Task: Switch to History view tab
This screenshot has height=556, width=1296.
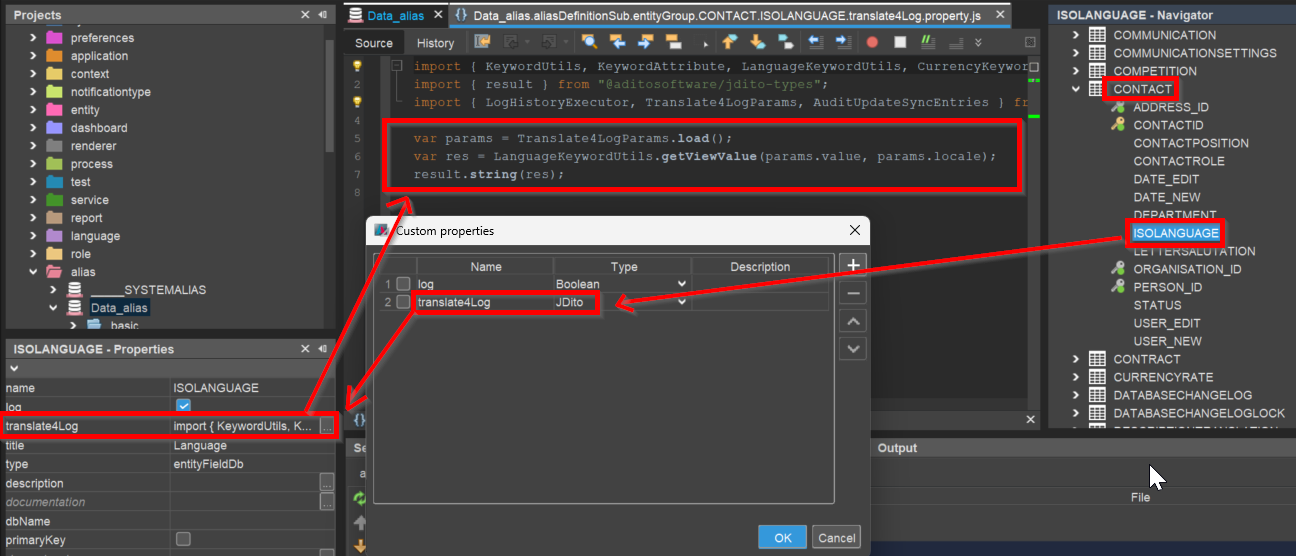Action: (x=435, y=43)
